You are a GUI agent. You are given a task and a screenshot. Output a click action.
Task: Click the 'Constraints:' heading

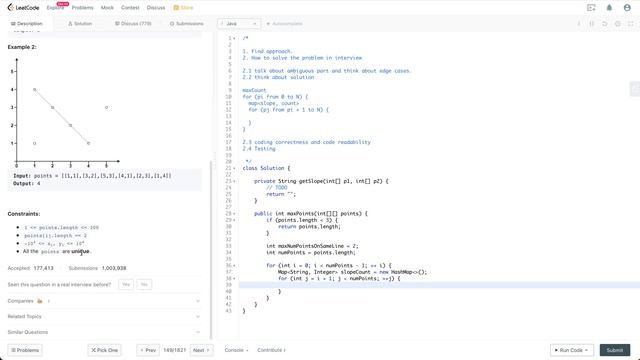coord(24,214)
